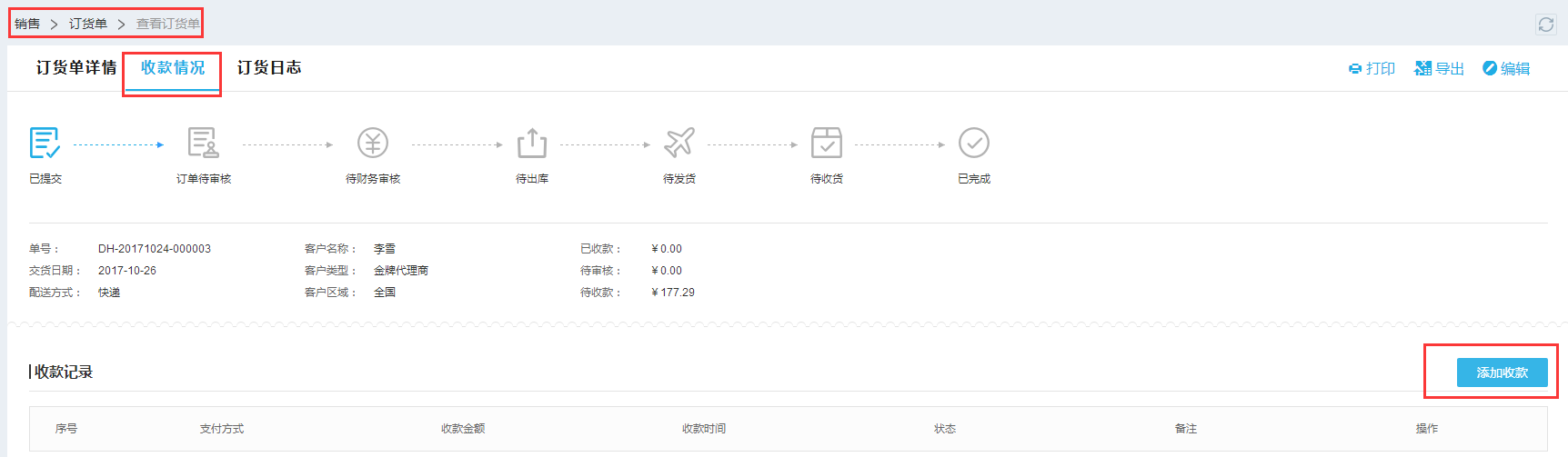Screen dimensions: 1568x457
Task: Click the 收款时间 column header
Action: pos(704,429)
